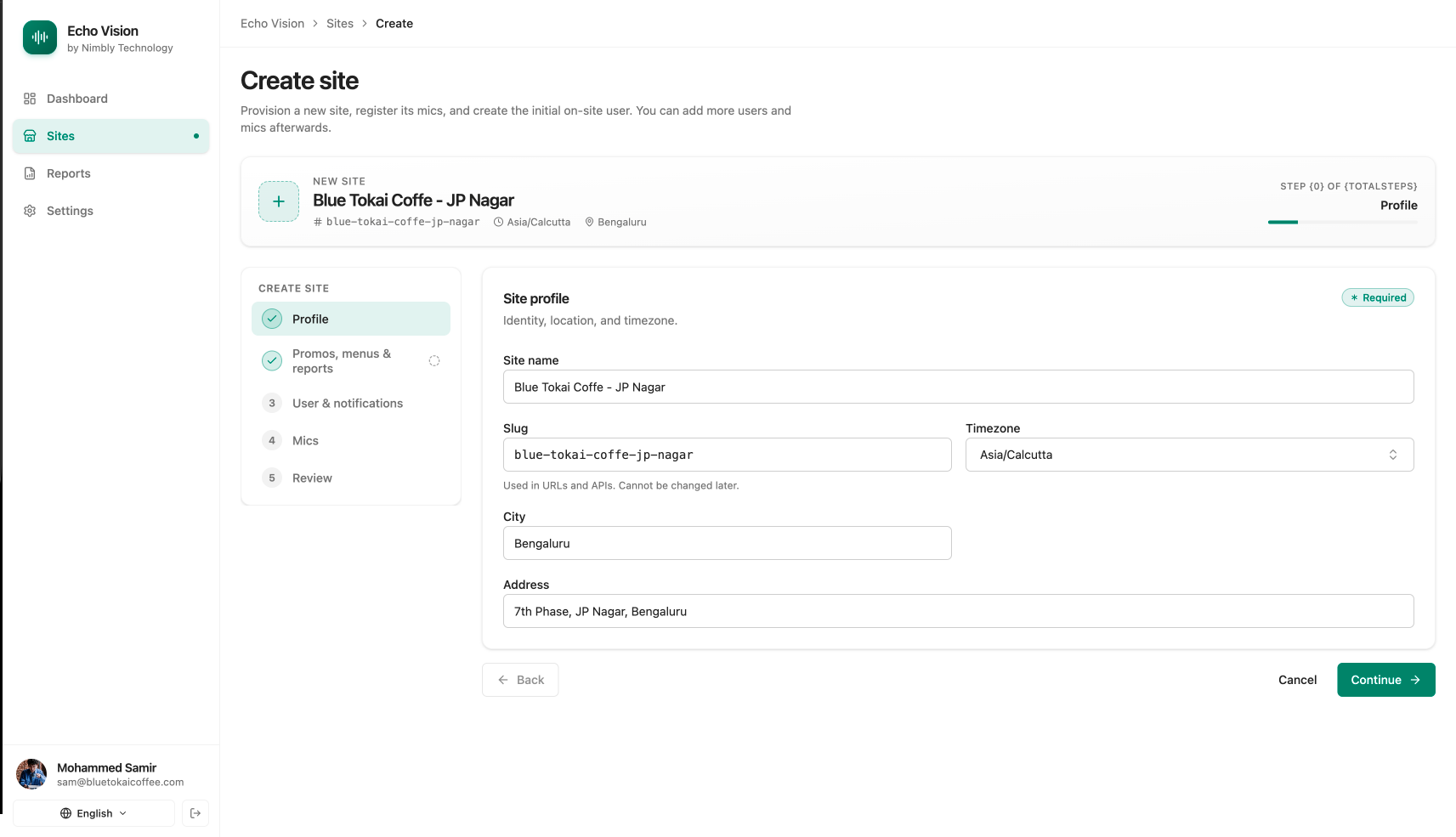The image size is (1456, 837).
Task: Click the Settings gear icon
Action: (x=30, y=211)
